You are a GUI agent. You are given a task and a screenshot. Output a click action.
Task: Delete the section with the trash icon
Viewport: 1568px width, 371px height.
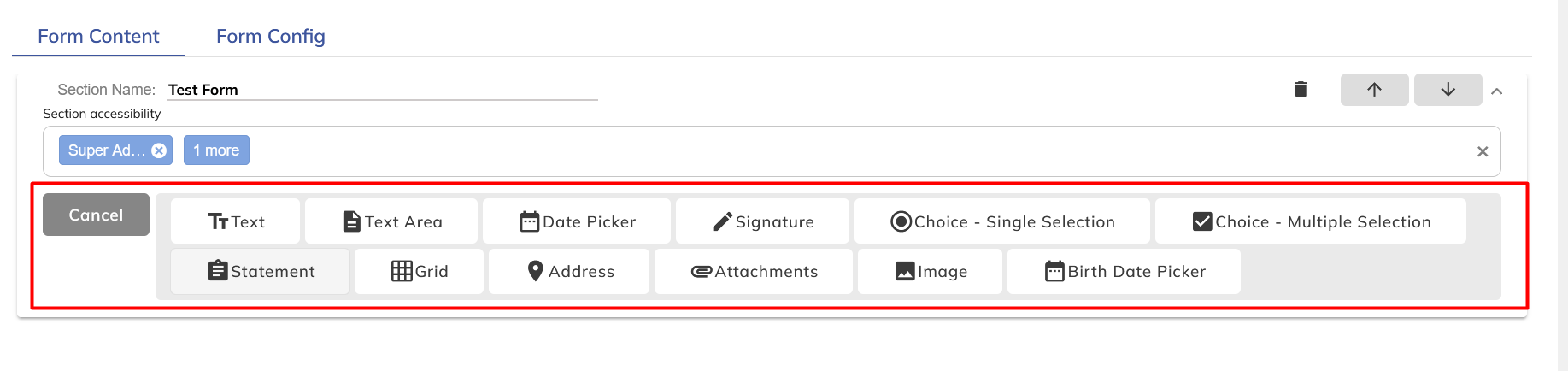tap(1301, 90)
